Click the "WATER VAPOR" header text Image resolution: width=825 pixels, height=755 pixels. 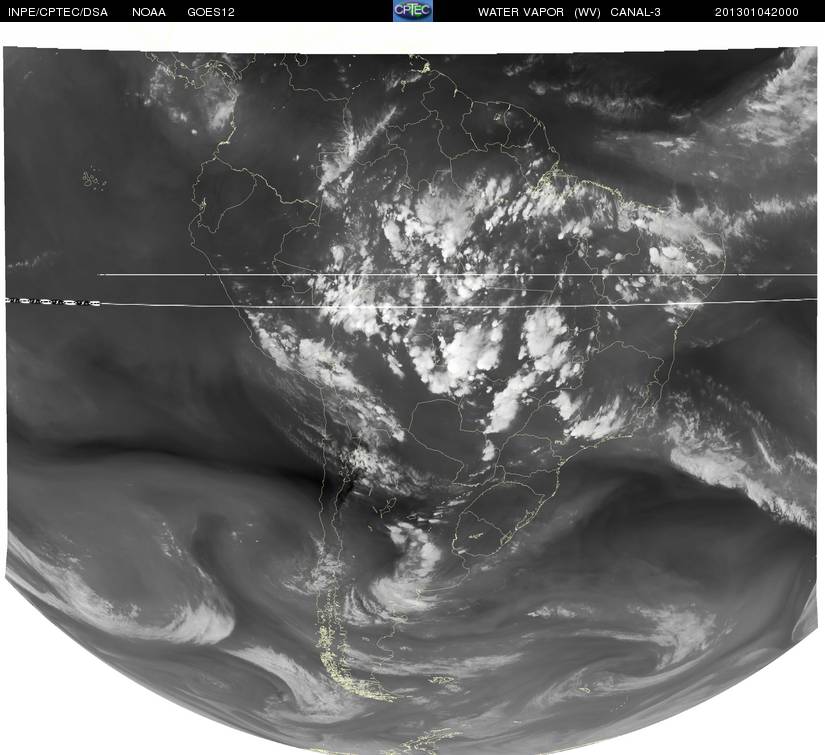coord(521,12)
